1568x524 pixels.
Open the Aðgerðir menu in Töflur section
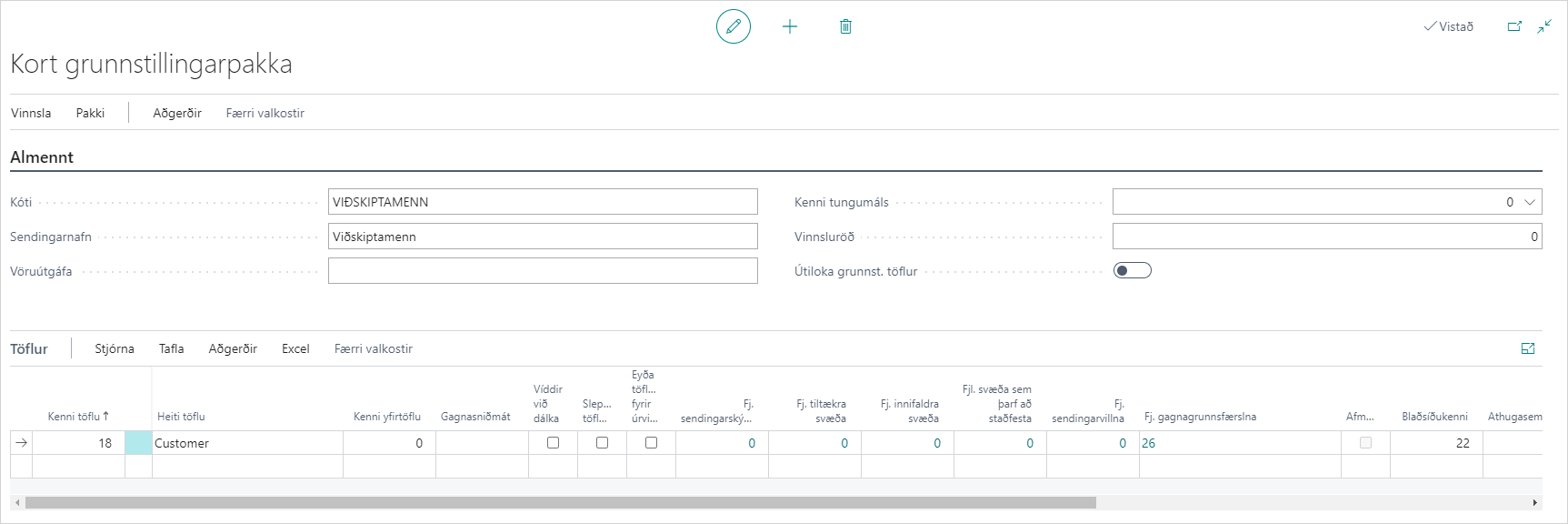tap(233, 348)
